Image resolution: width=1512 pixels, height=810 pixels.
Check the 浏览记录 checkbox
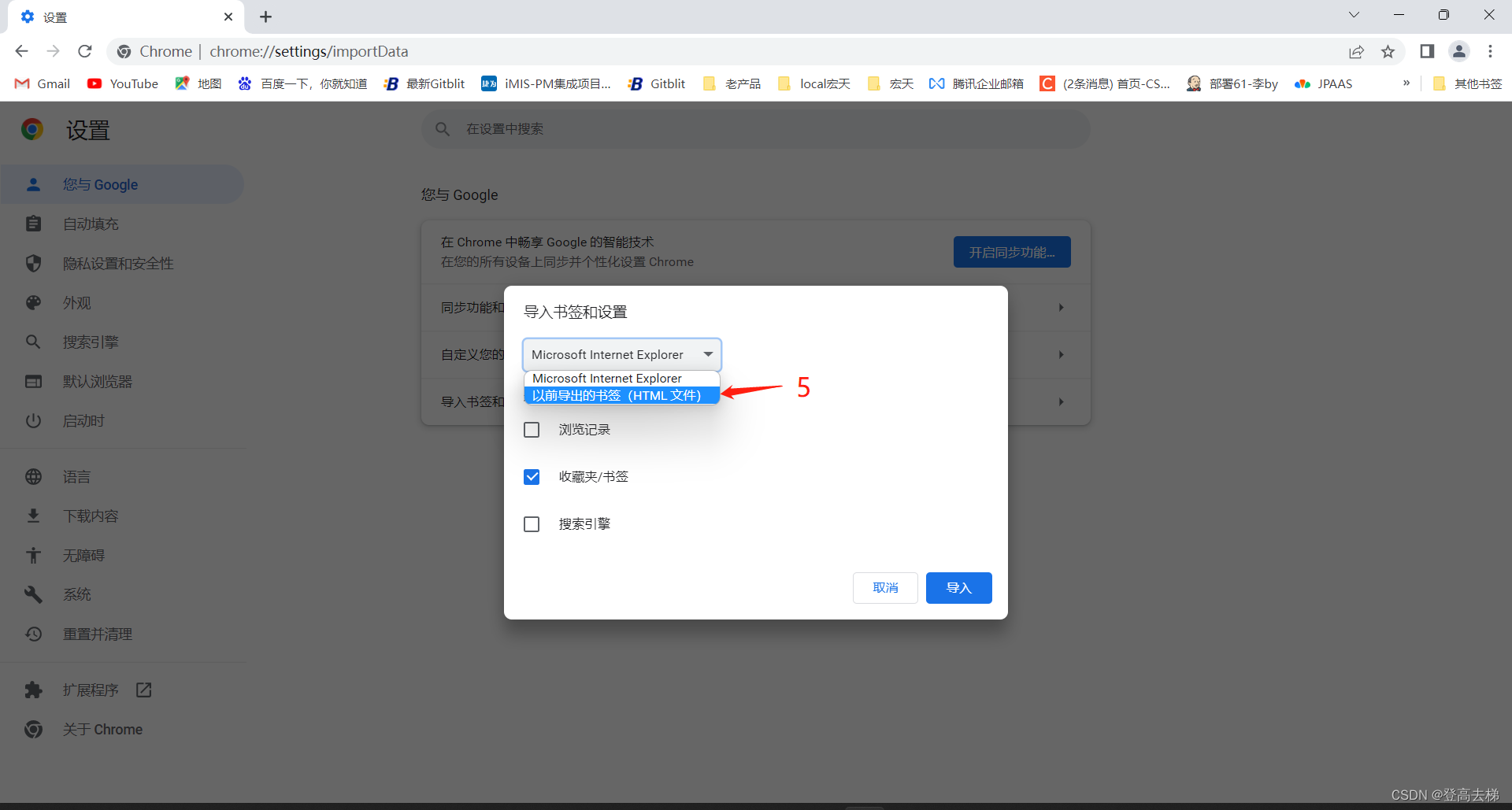coord(532,430)
